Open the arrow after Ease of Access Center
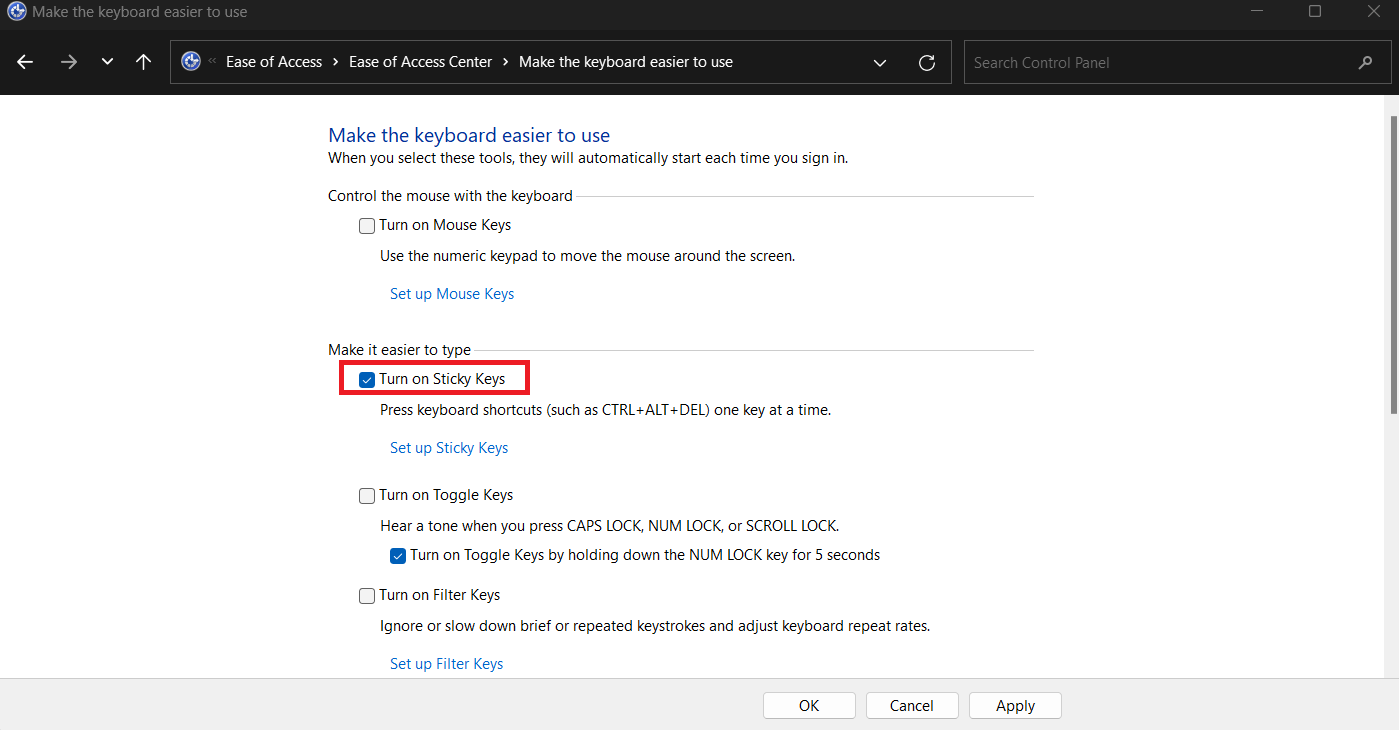1399x730 pixels. pos(506,62)
